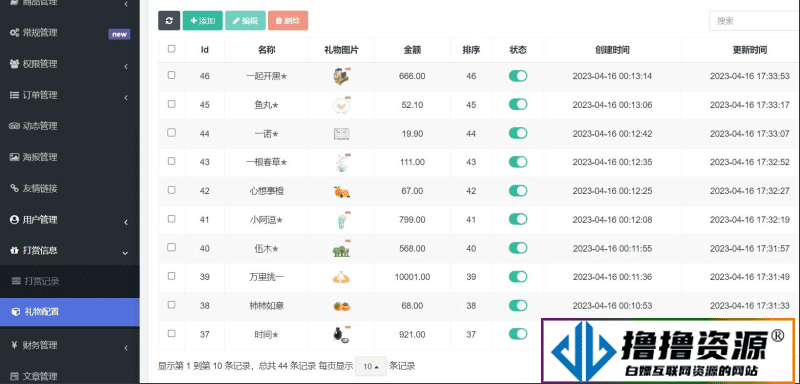
Task: Check the row checkbox for 万里挑一
Action: [171, 275]
